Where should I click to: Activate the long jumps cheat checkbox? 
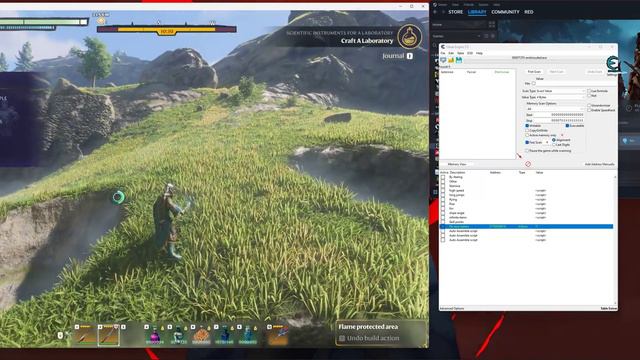coord(443,195)
